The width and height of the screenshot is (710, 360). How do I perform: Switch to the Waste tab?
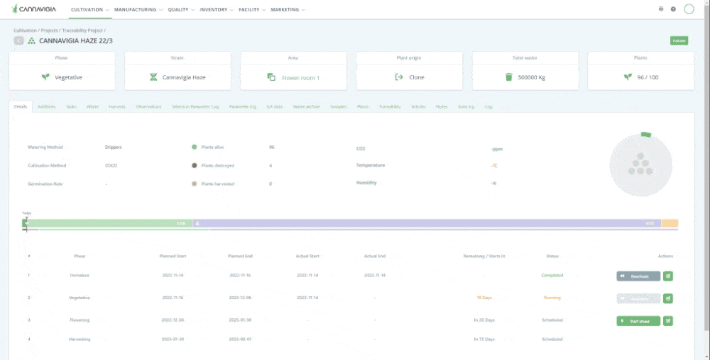coord(92,107)
